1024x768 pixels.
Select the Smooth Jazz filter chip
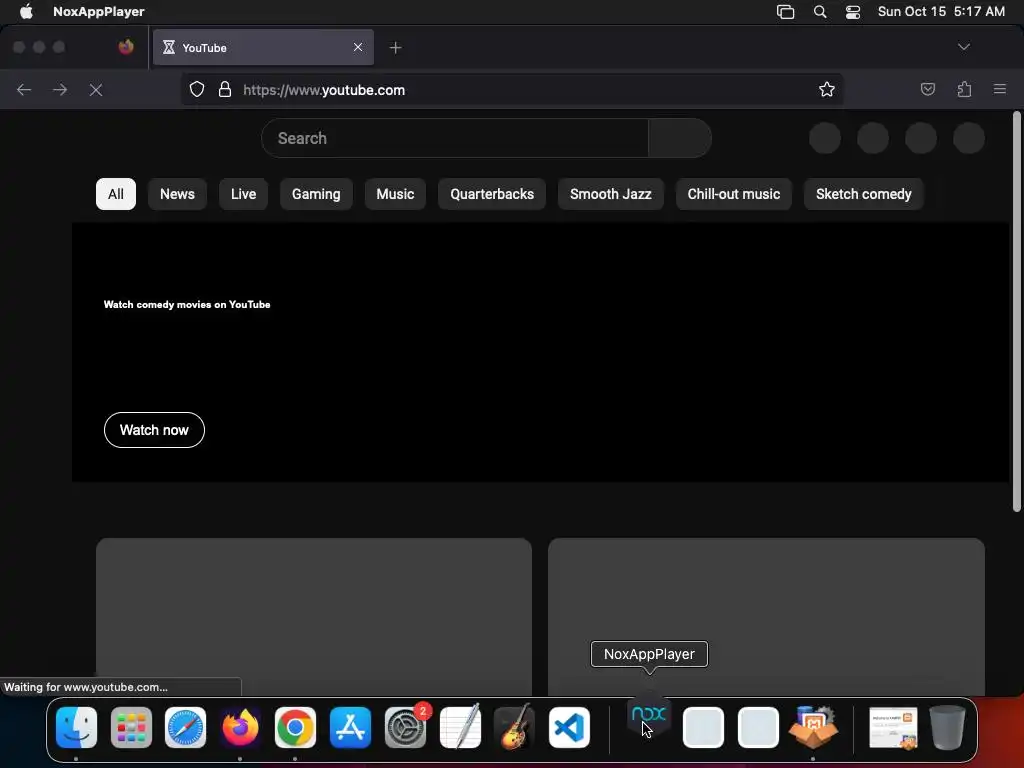[x=611, y=194]
